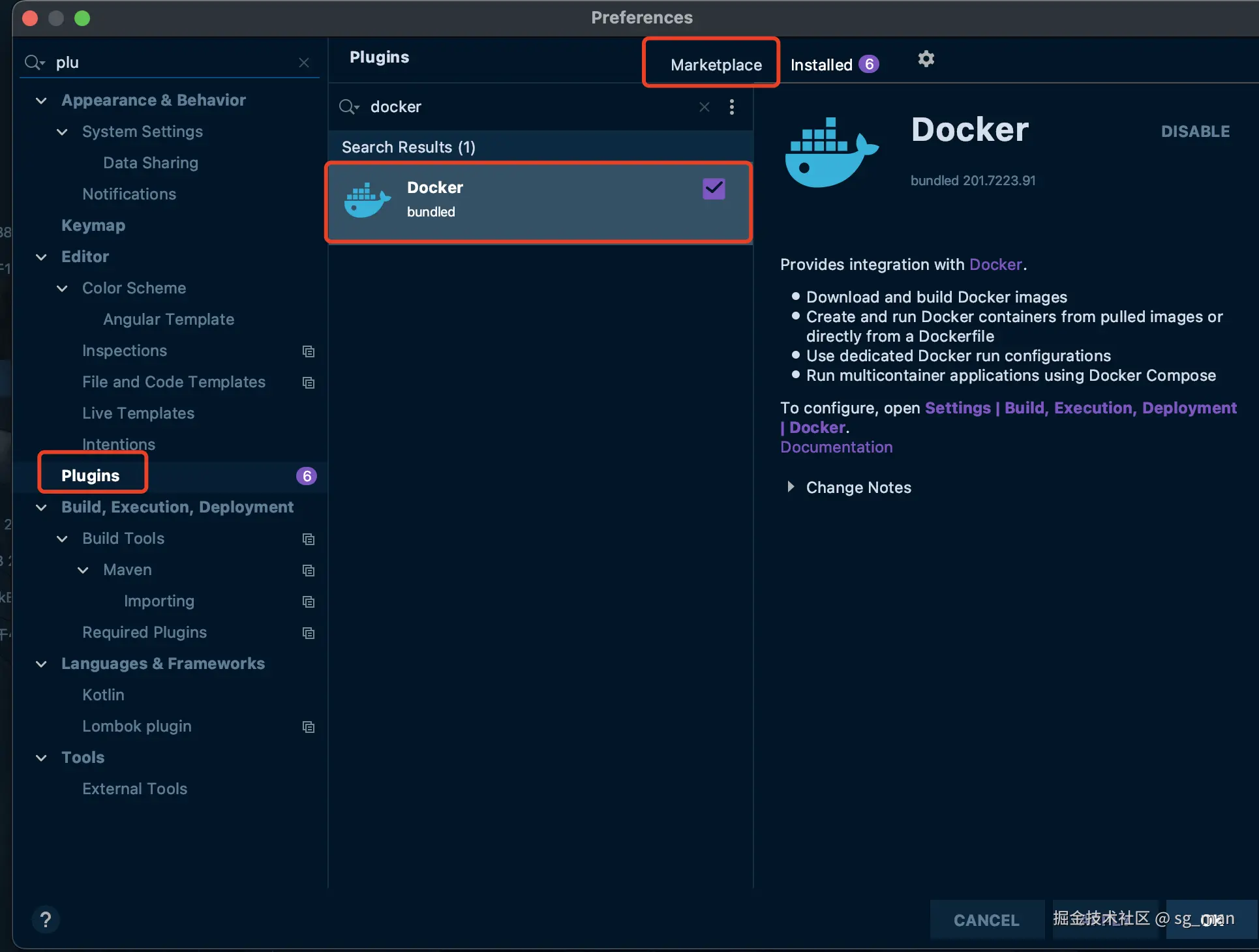The height and width of the screenshot is (952, 1259).
Task: Collapse the Color Scheme node
Action: [x=62, y=288]
